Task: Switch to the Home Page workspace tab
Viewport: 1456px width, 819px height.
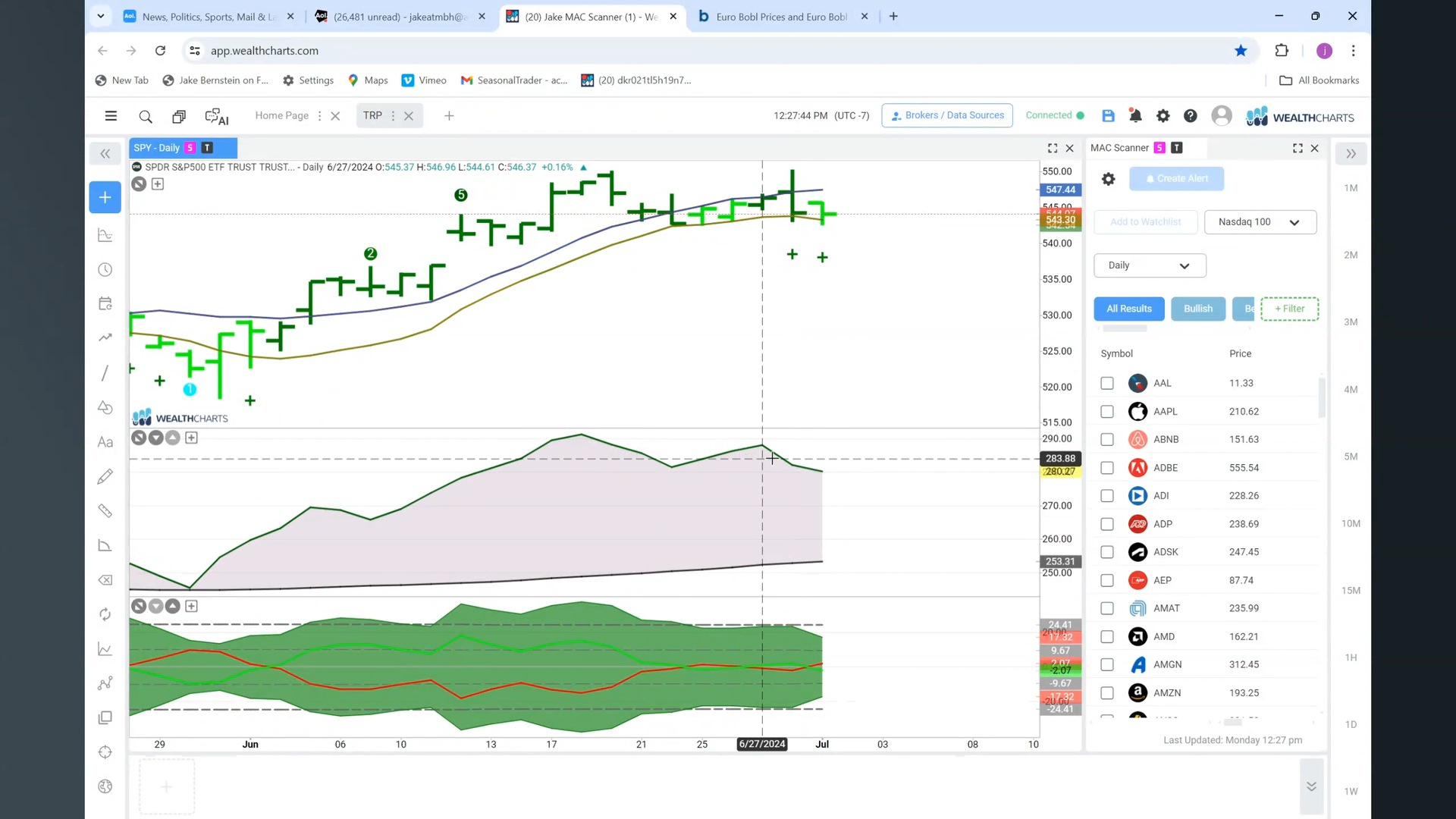Action: tap(282, 115)
